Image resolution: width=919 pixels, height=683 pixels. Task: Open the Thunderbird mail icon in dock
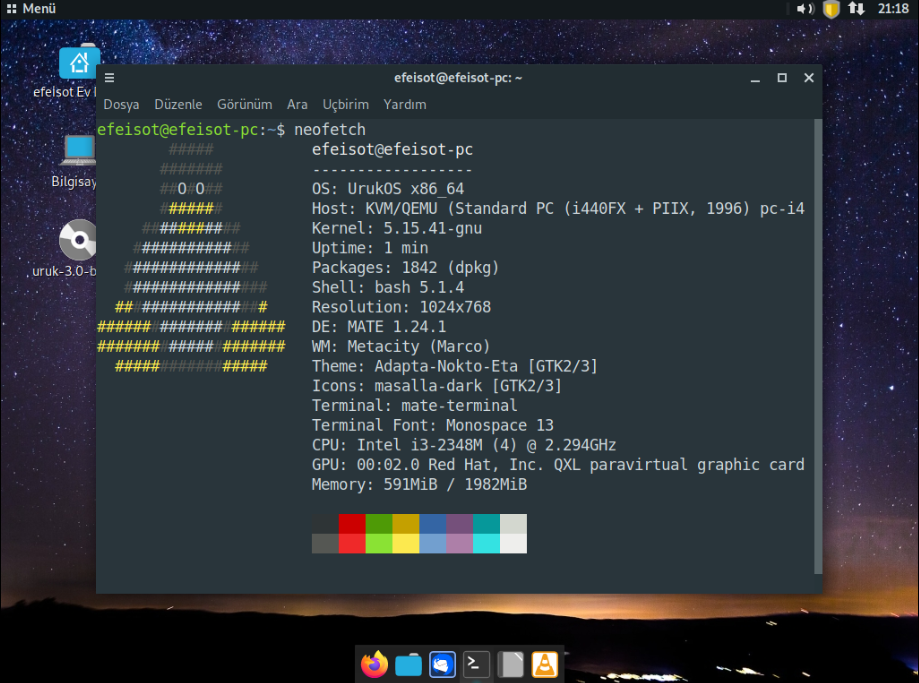pyautogui.click(x=442, y=664)
